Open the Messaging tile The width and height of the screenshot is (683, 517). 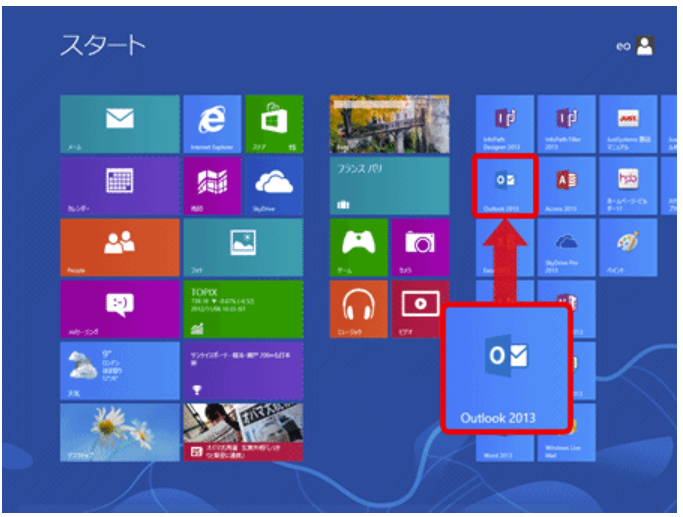point(120,309)
